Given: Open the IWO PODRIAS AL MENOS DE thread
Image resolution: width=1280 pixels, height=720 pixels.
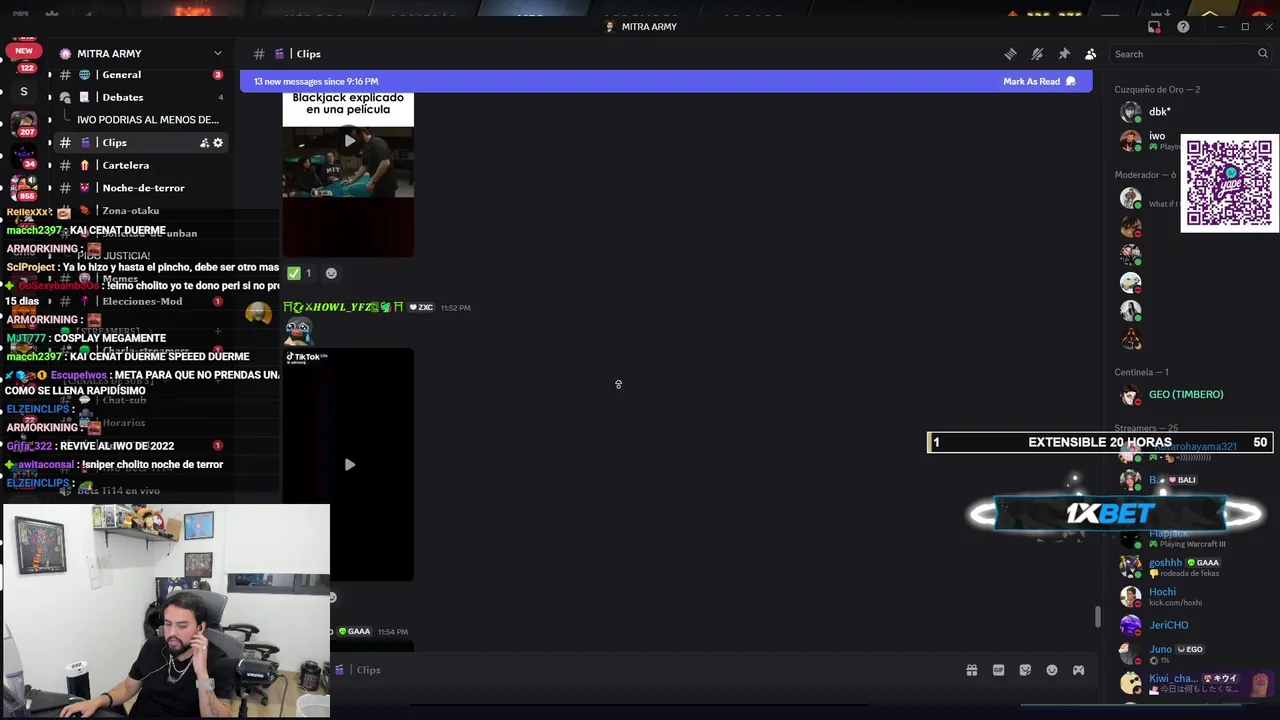Looking at the screenshot, I should [x=148, y=120].
